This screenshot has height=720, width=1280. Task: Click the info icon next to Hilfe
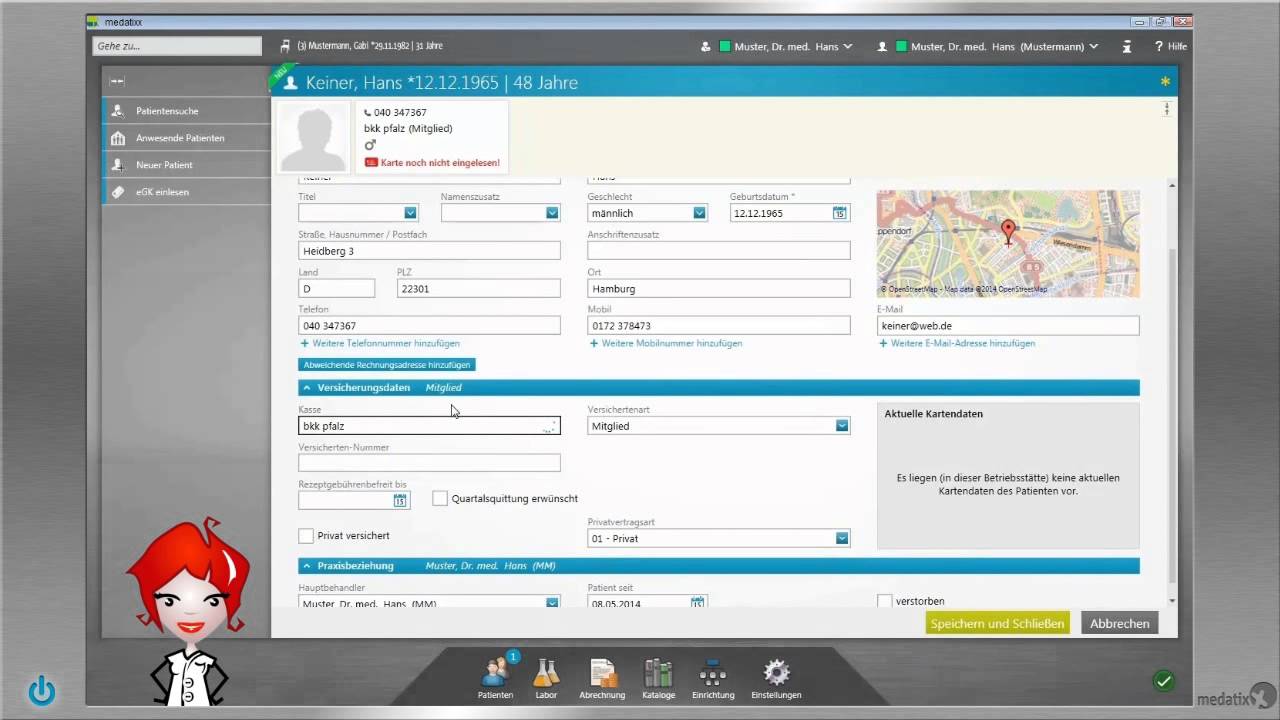pos(1127,46)
